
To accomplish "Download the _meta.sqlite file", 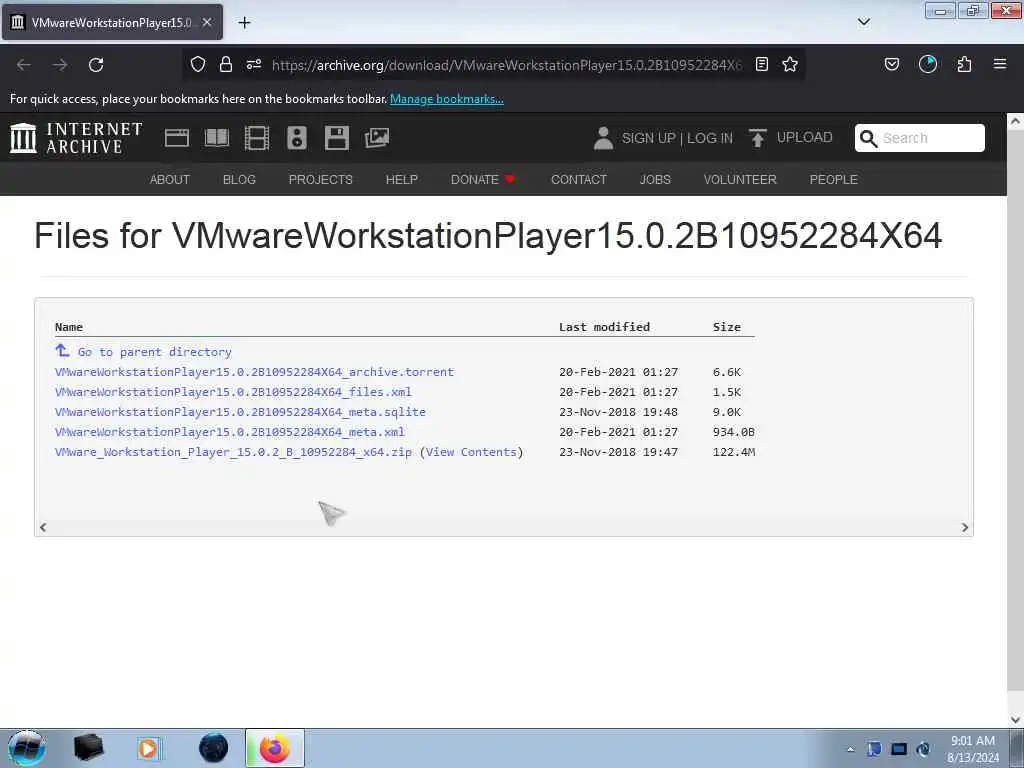I will click(x=240, y=412).
